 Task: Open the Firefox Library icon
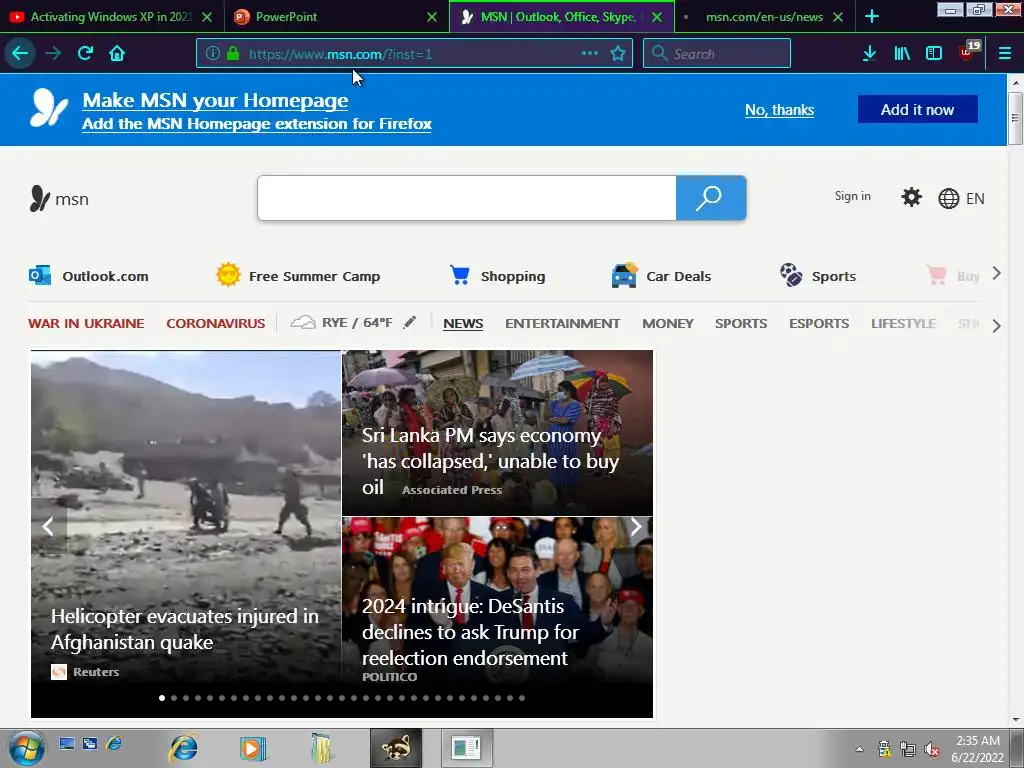click(902, 54)
